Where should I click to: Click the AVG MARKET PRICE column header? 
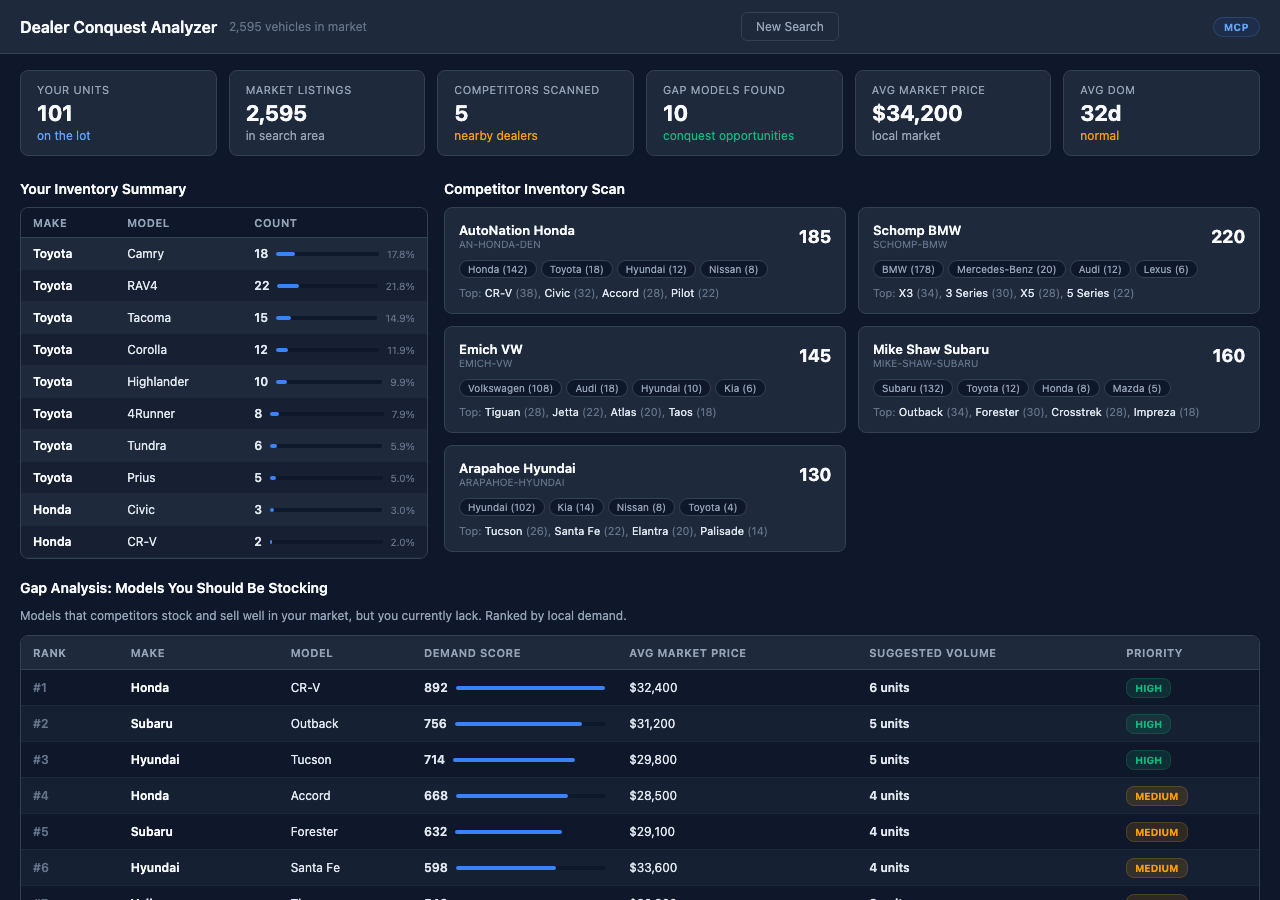[x=687, y=653]
